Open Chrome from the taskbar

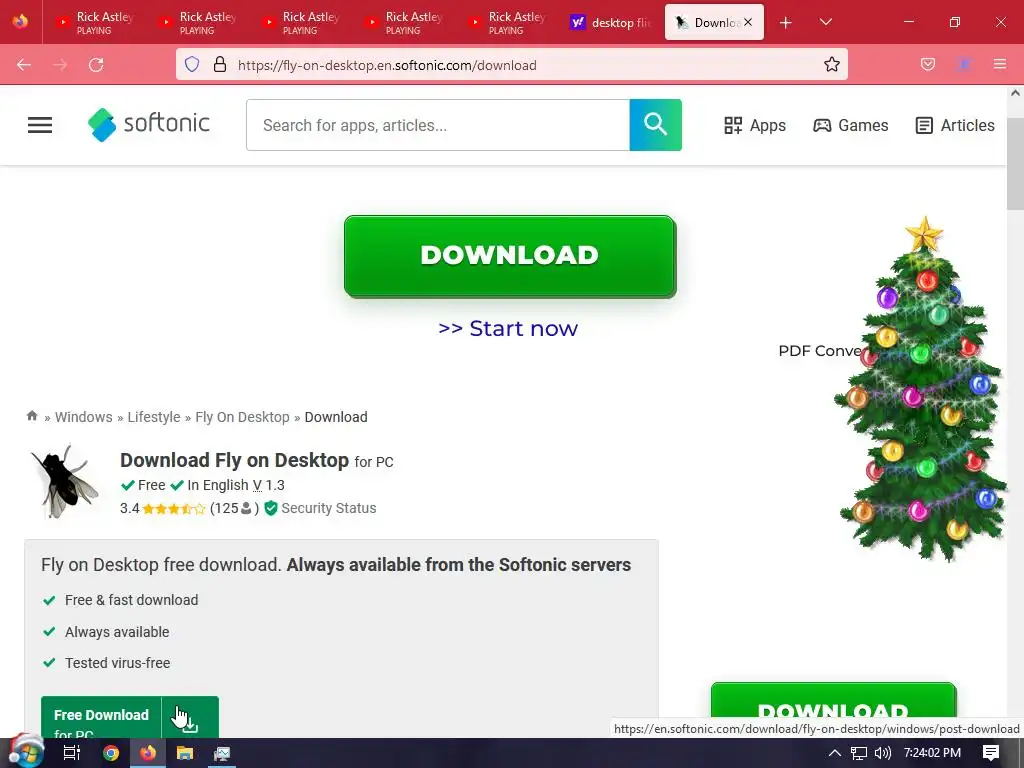tap(111, 753)
